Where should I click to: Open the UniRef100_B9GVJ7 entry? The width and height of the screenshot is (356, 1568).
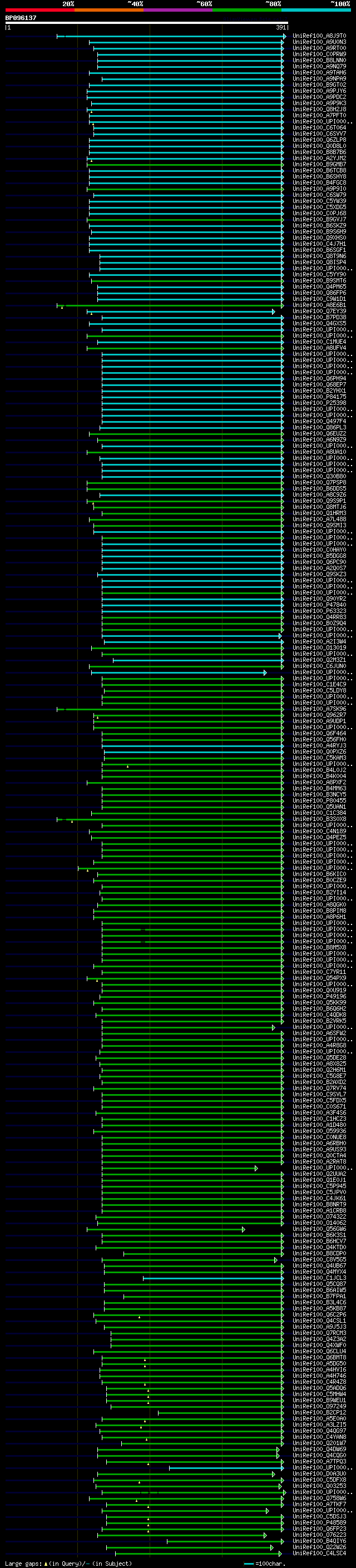[x=319, y=220]
